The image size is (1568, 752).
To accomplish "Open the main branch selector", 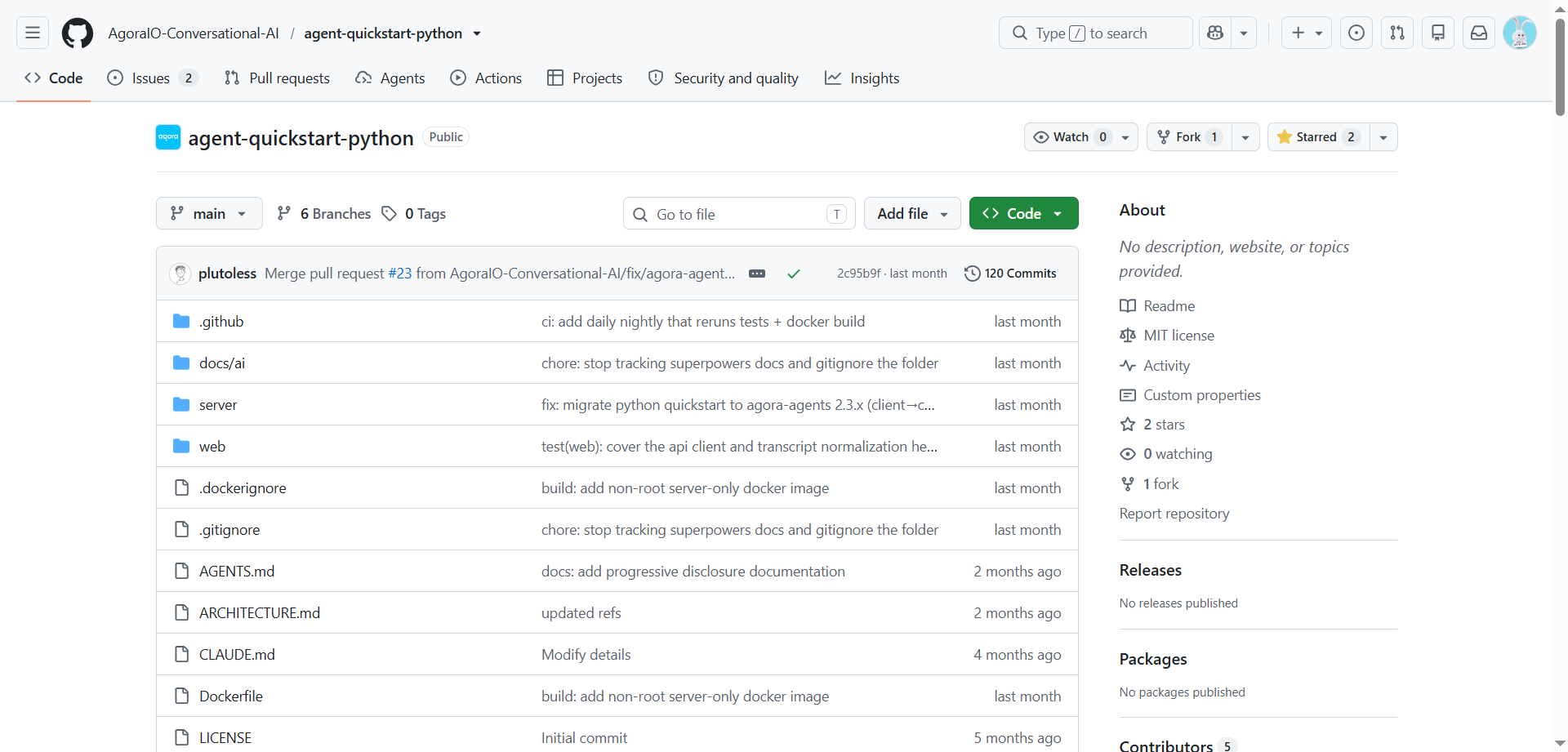I will coord(209,213).
